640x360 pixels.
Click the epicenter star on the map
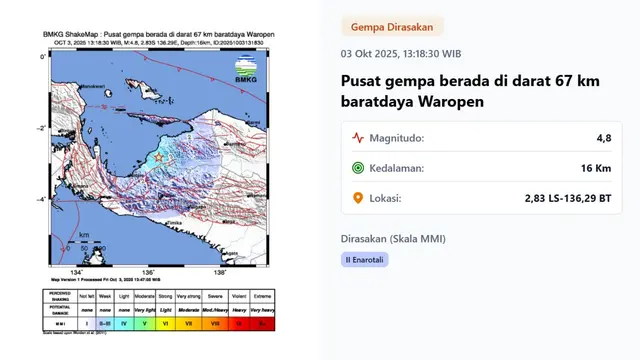(x=158, y=157)
